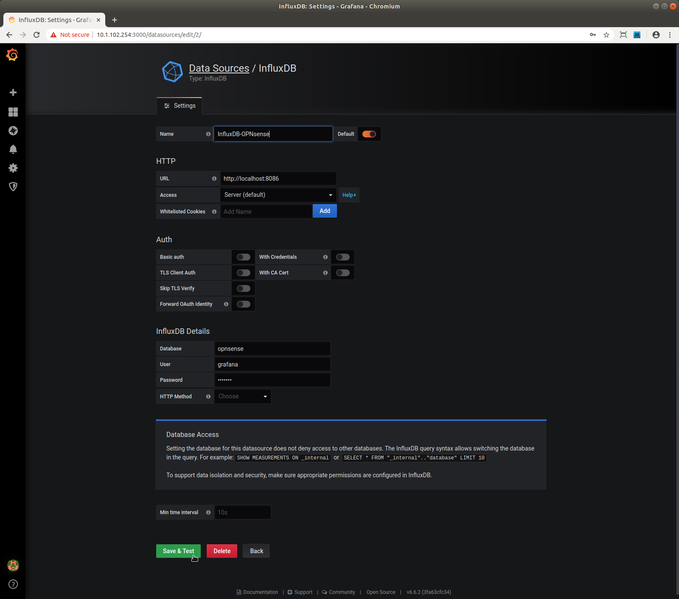Open the Dashboards grid icon in sidebar
This screenshot has width=679, height=599.
click(x=13, y=112)
